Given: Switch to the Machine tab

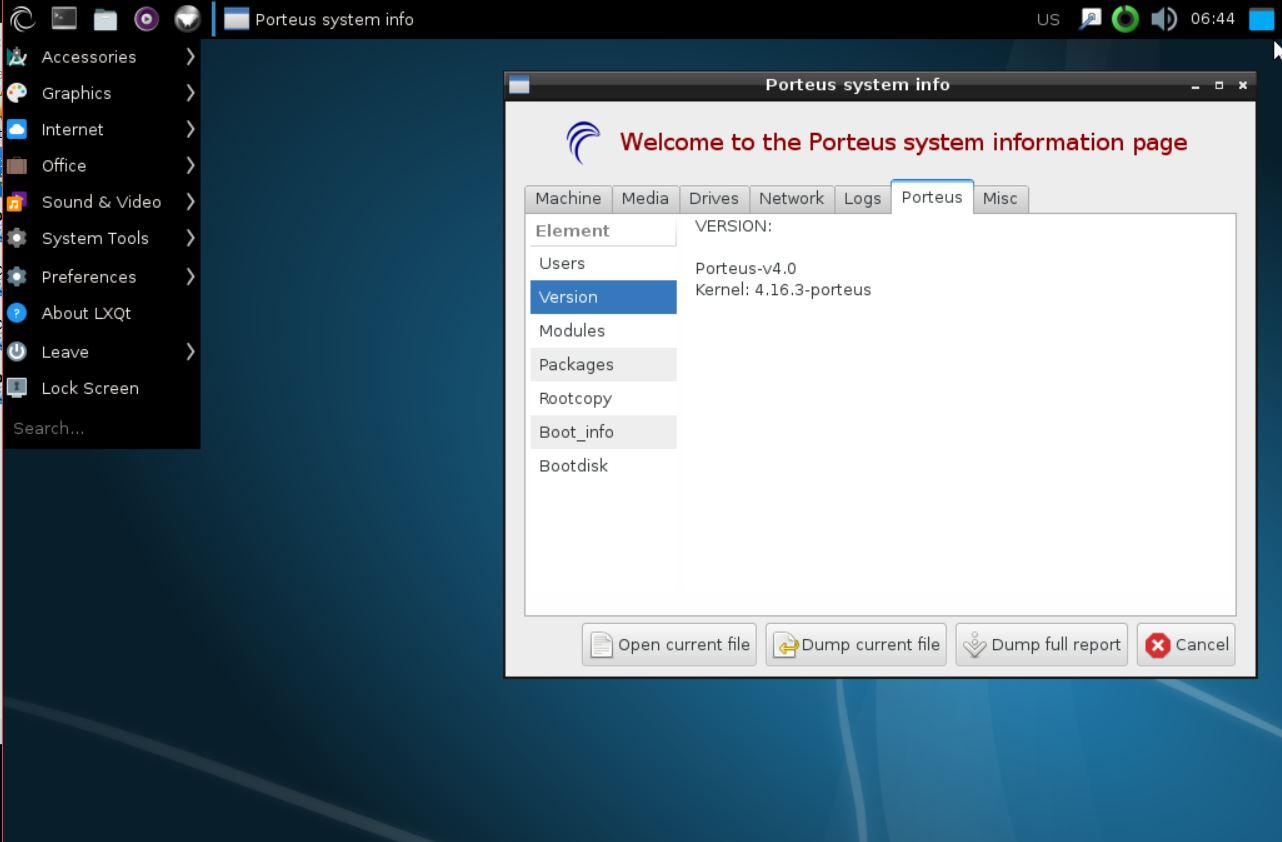Looking at the screenshot, I should [568, 198].
